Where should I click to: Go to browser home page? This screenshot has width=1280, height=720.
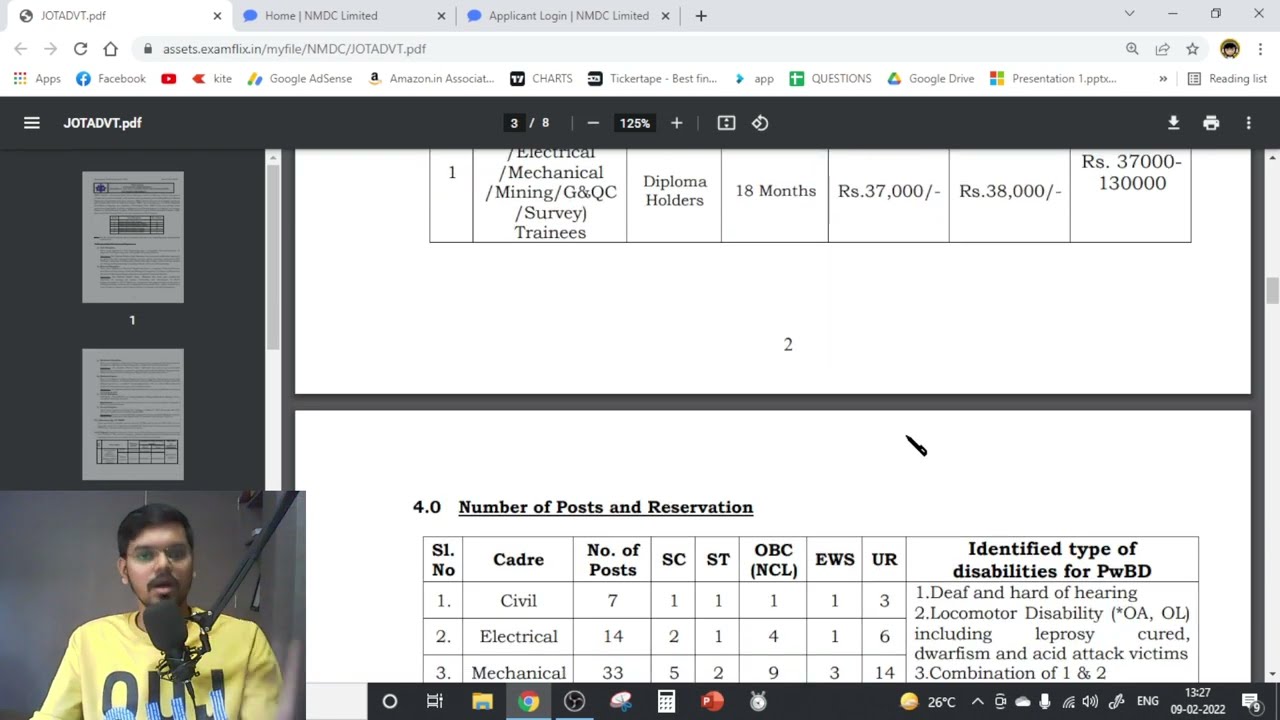point(110,49)
